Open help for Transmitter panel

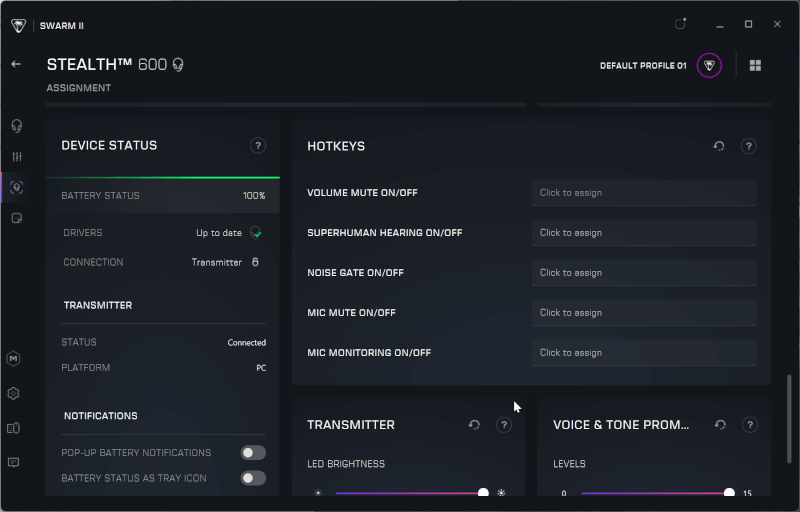[x=504, y=425]
